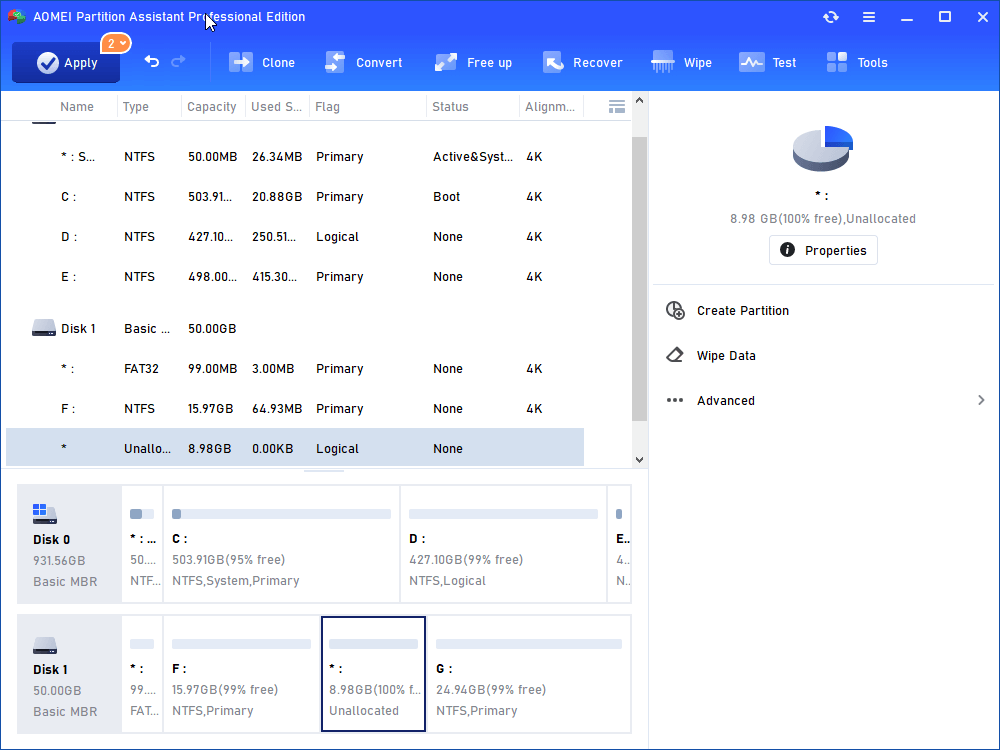The height and width of the screenshot is (750, 1000).
Task: Click the AOMEI application logo icon
Action: click(17, 17)
